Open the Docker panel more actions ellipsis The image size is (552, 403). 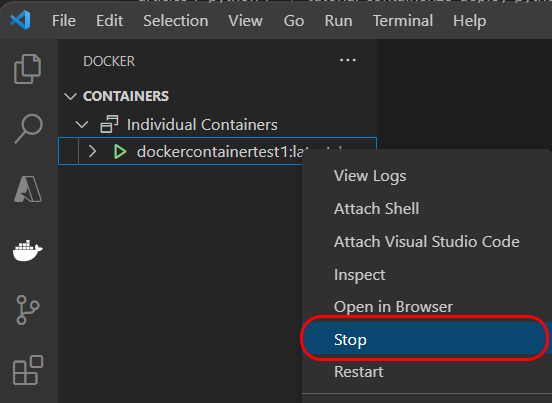(347, 61)
